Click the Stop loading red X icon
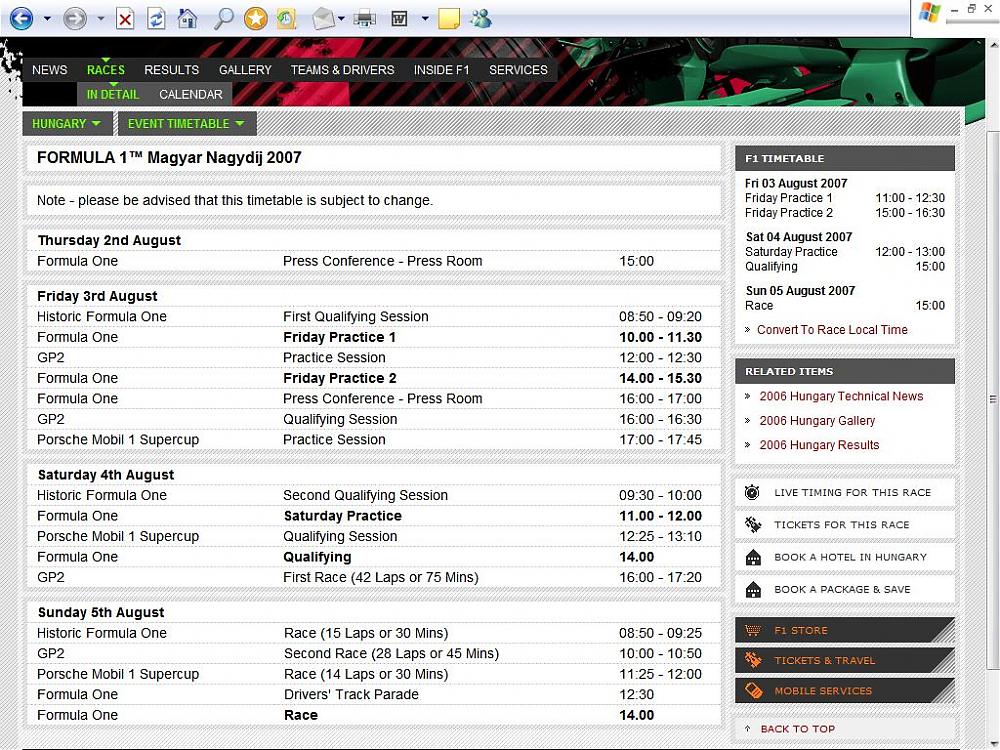Screen dimensions: 1000x750 click(125, 18)
